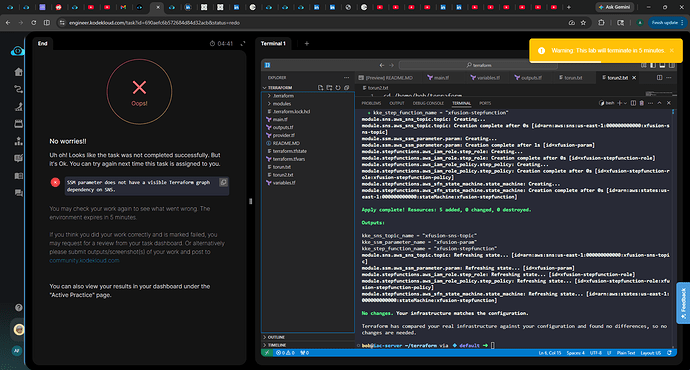Maximize the terminal panel size

click(659, 103)
